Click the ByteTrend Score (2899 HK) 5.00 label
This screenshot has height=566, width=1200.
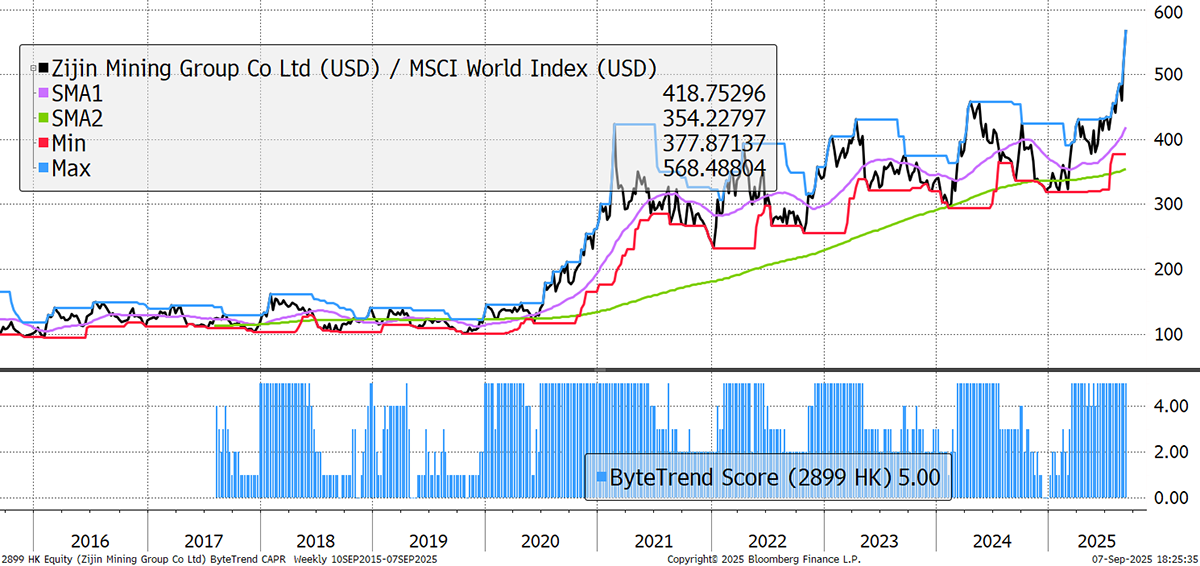coord(775,478)
